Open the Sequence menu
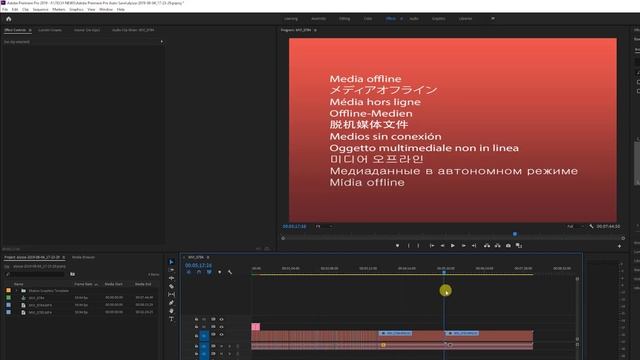 40,9
